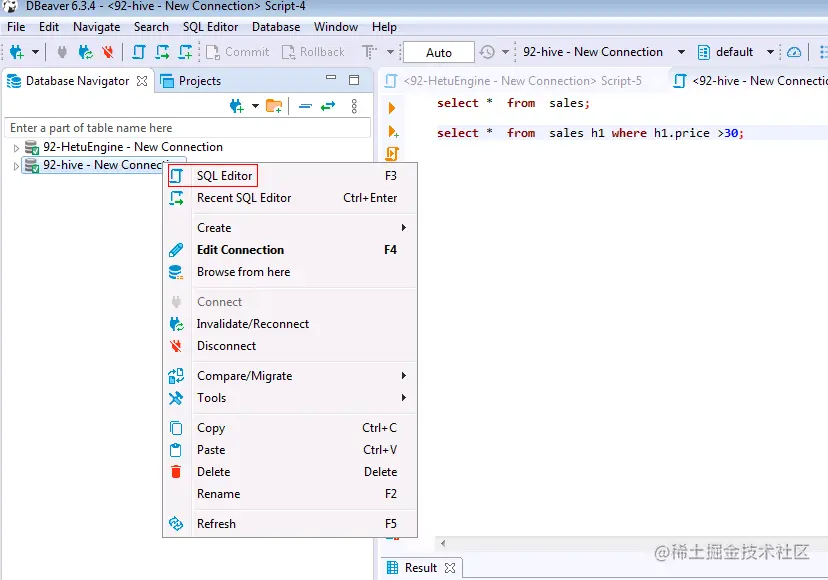Choose Refresh from the context menu

(289, 524)
